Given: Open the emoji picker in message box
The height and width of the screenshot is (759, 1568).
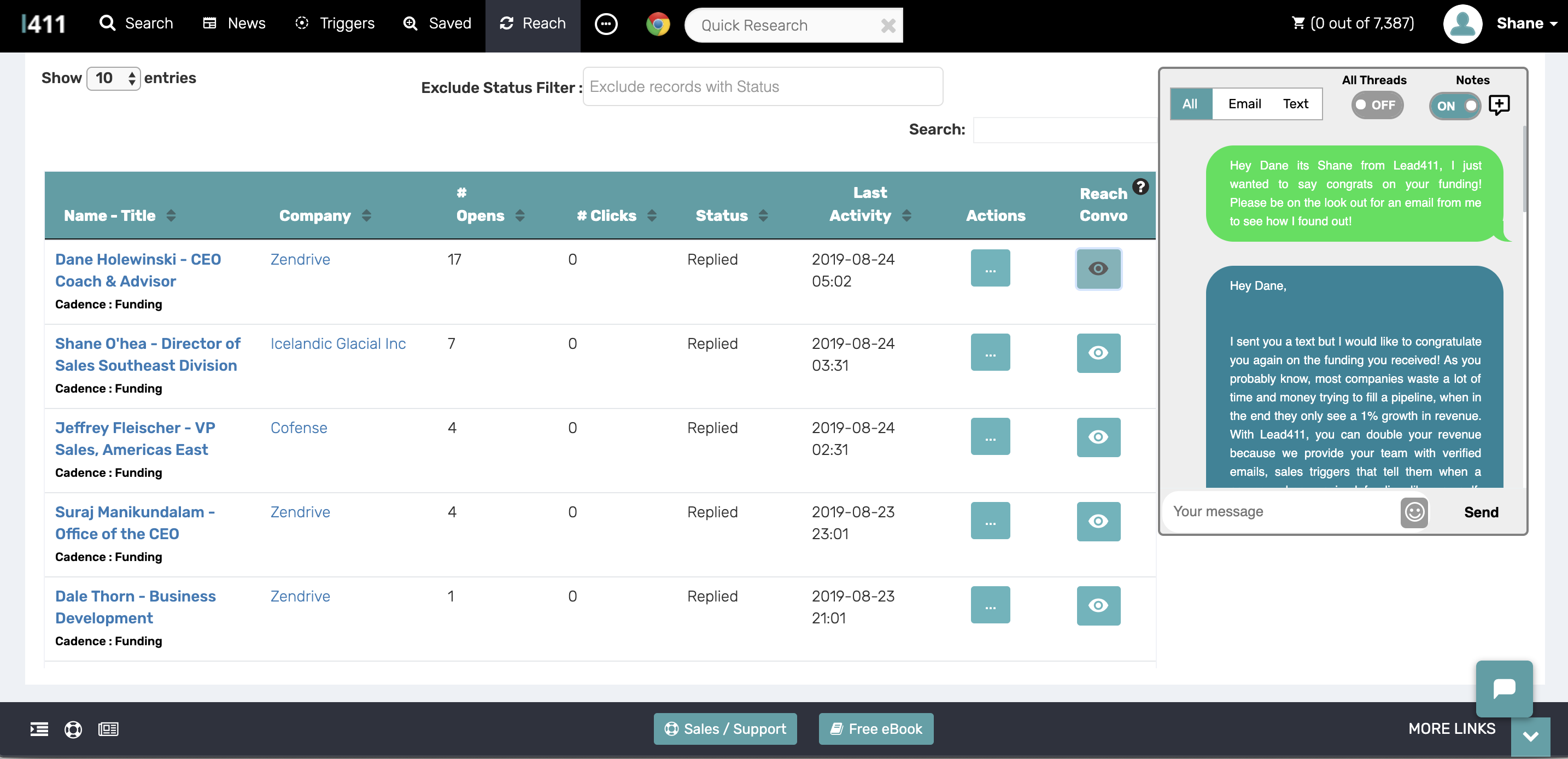Looking at the screenshot, I should click(1414, 512).
